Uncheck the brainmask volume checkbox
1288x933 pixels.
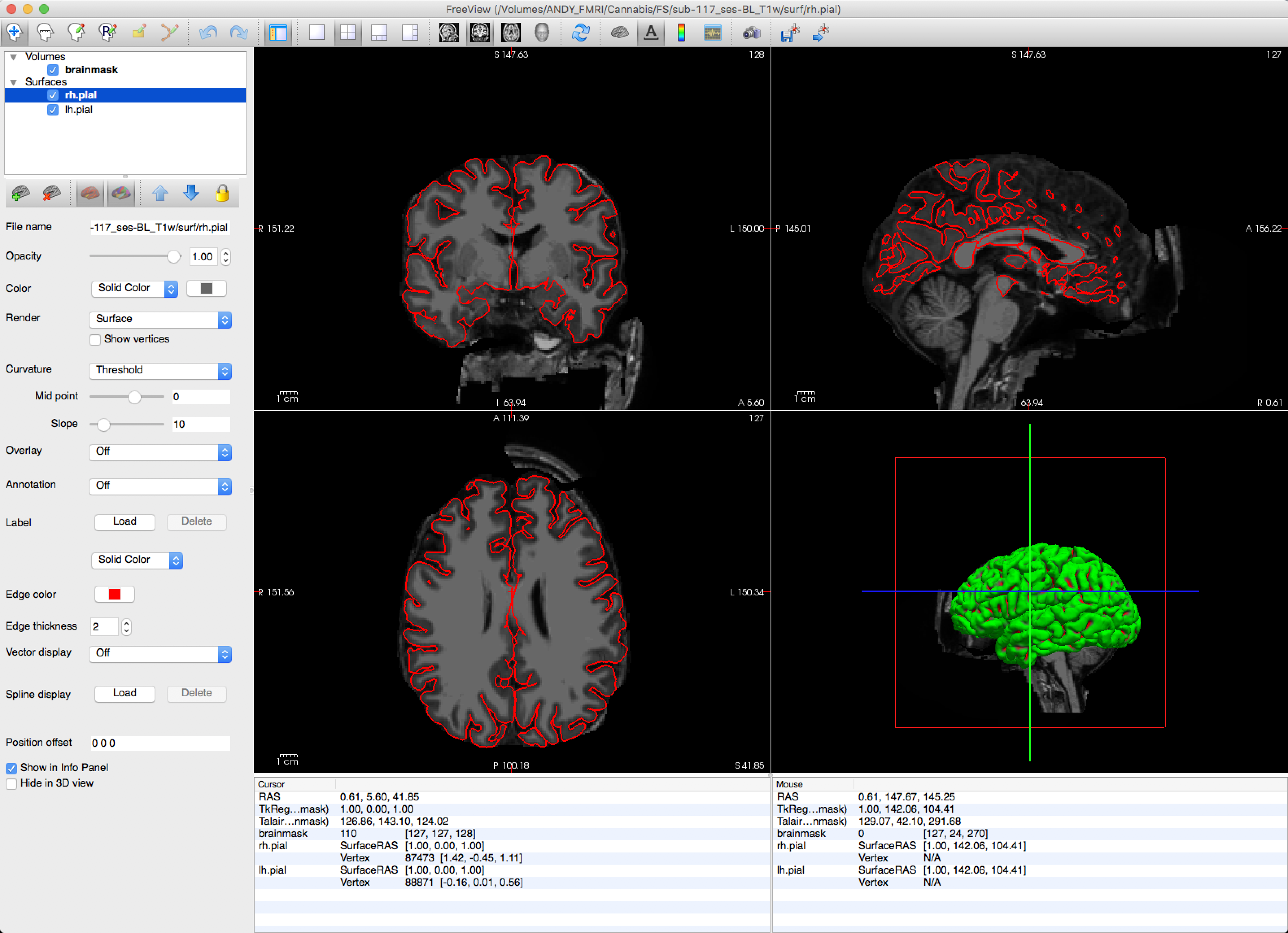pyautogui.click(x=53, y=69)
